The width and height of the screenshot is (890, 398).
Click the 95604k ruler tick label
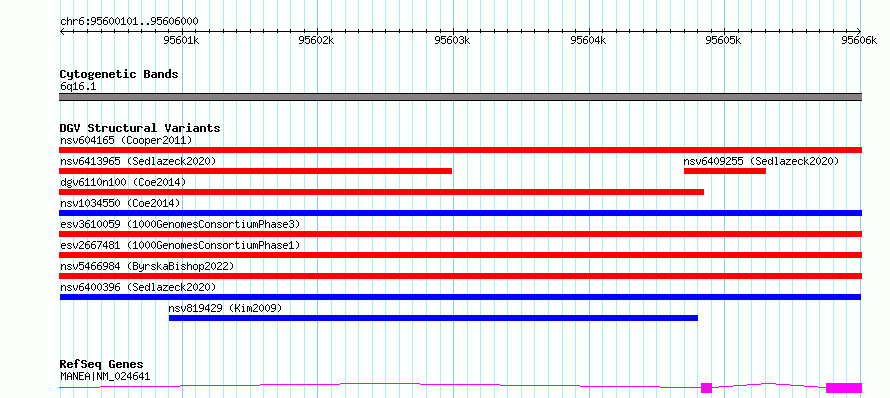589,39
